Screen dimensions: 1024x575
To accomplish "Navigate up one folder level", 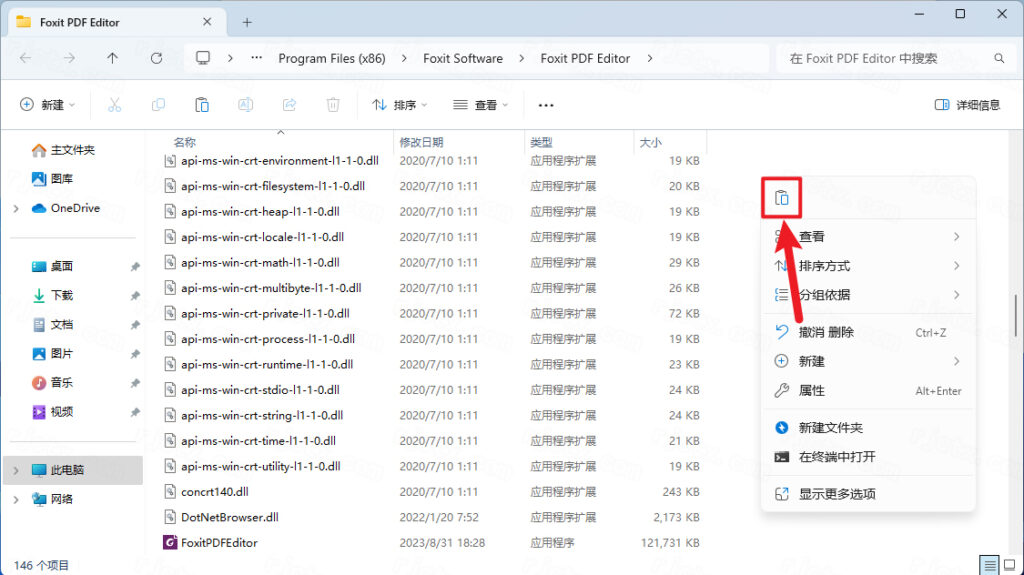I will click(x=112, y=58).
